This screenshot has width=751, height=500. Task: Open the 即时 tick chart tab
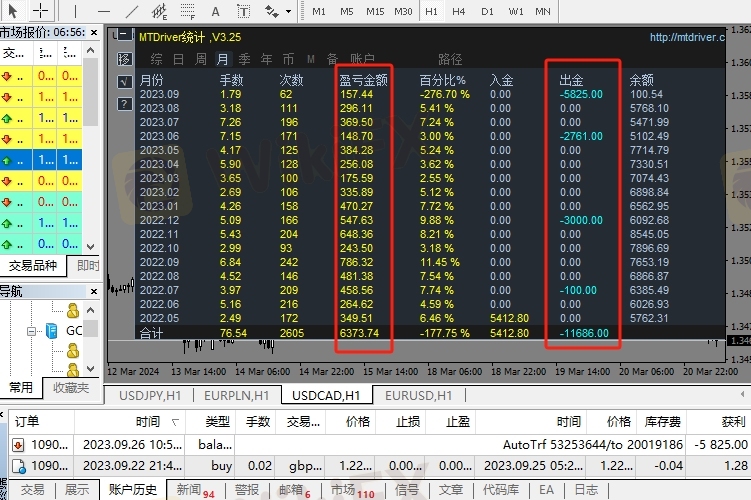tap(88, 265)
